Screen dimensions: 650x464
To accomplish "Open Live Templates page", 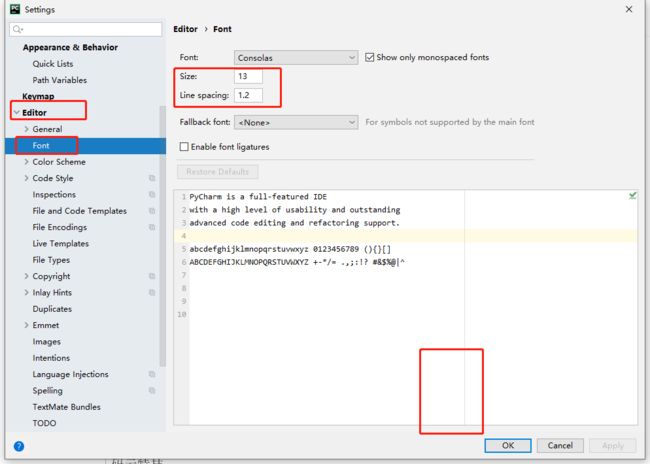I will coord(61,243).
